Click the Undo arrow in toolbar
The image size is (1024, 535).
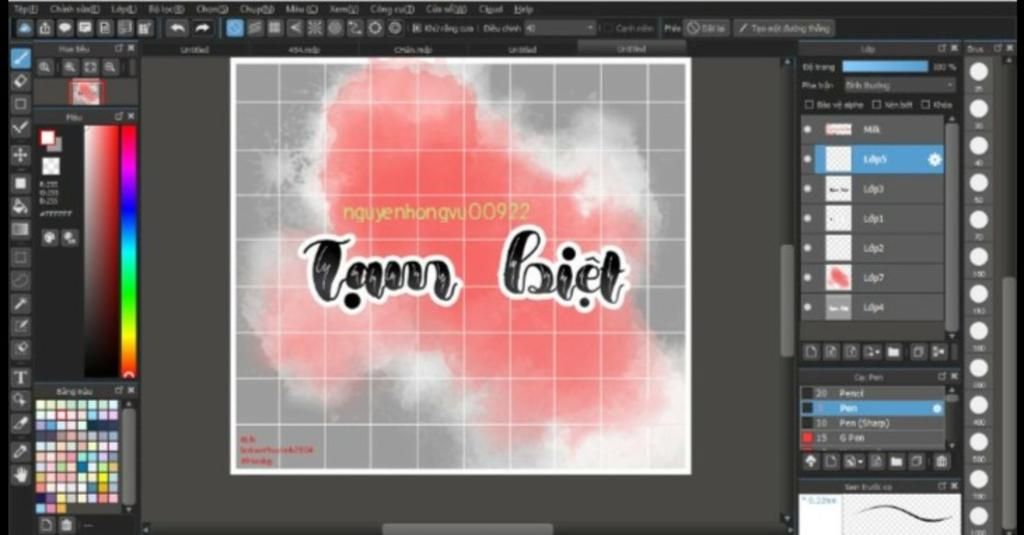click(177, 28)
